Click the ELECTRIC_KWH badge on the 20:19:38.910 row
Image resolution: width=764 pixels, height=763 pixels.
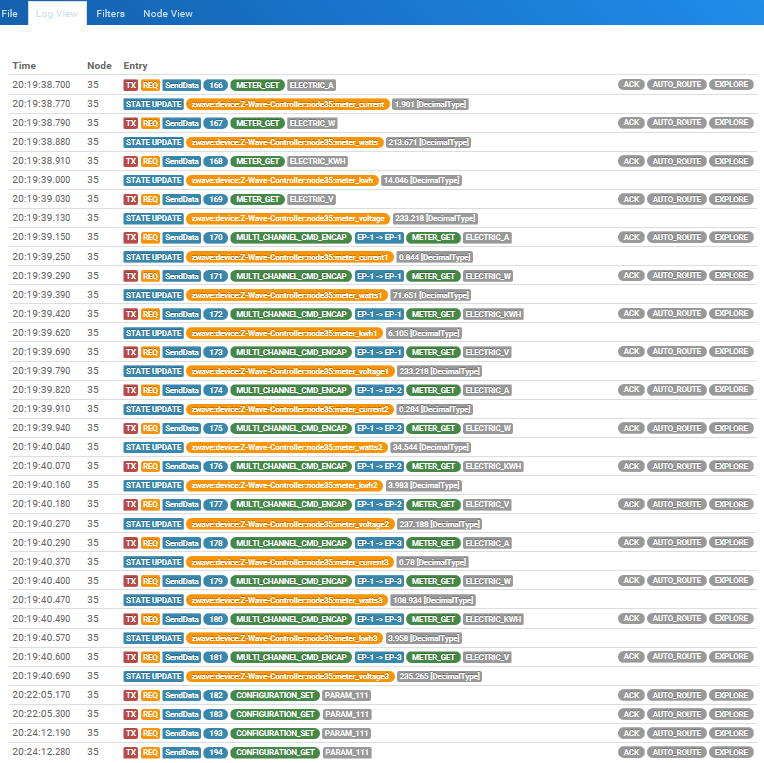(313, 161)
